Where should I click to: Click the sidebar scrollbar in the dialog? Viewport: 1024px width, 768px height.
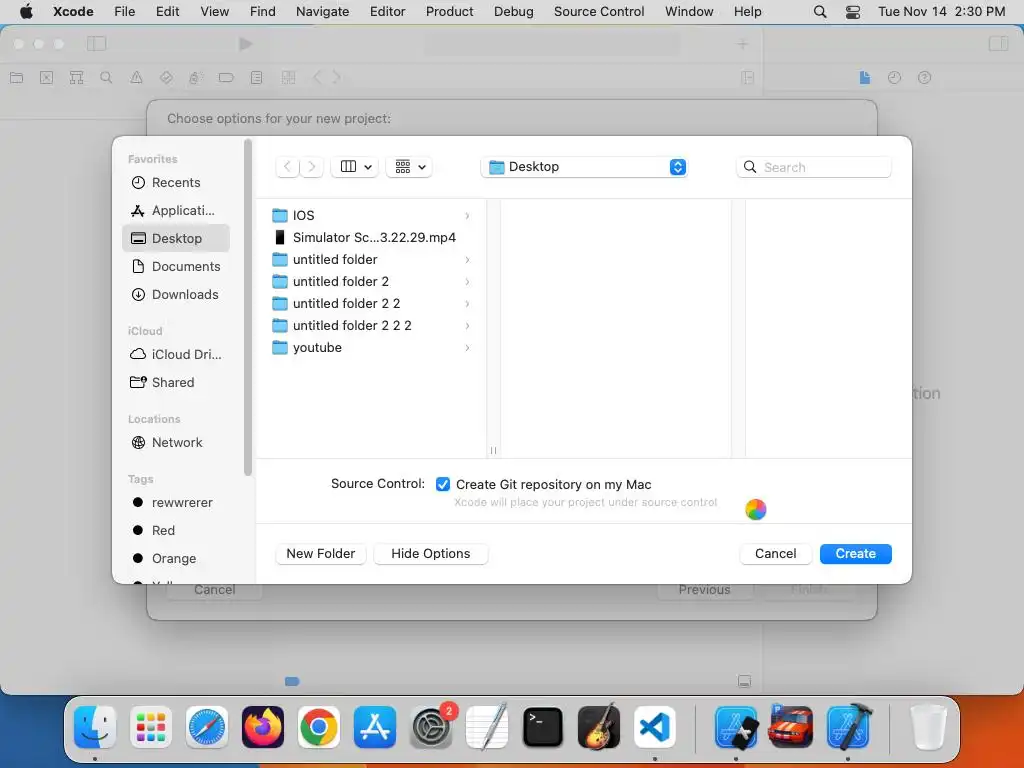pyautogui.click(x=248, y=307)
